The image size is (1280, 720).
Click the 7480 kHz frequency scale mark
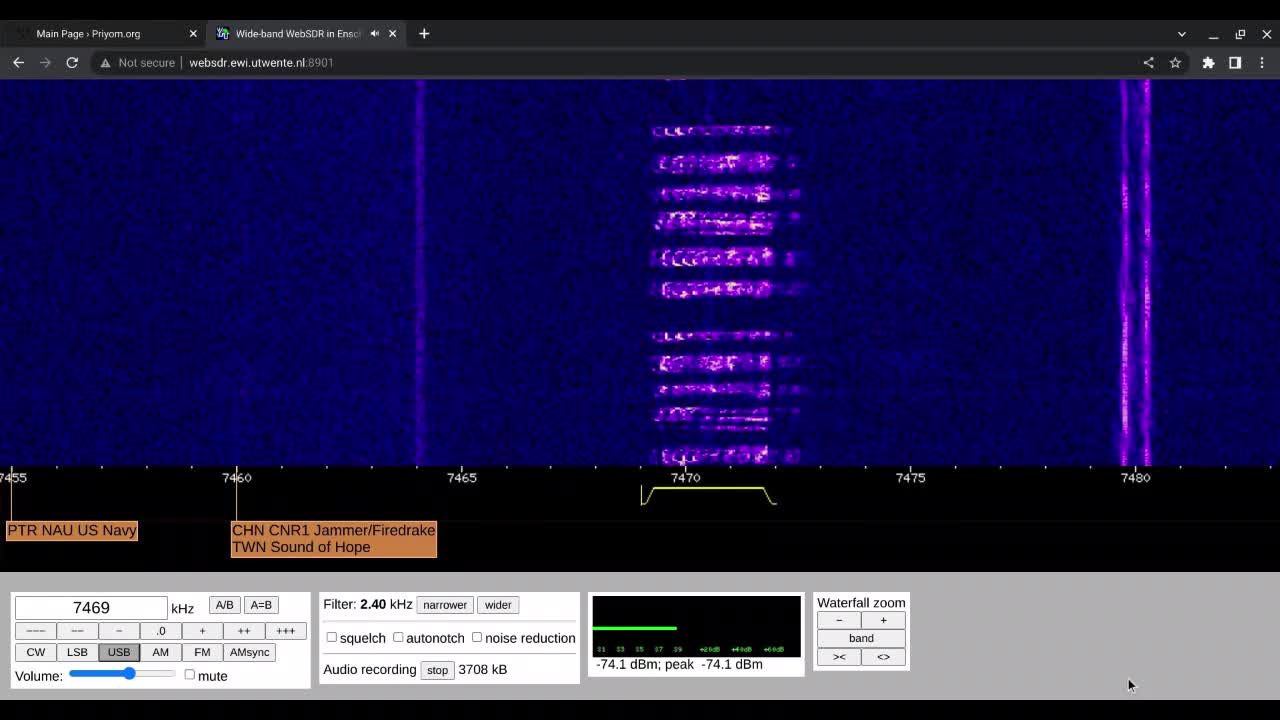1136,478
